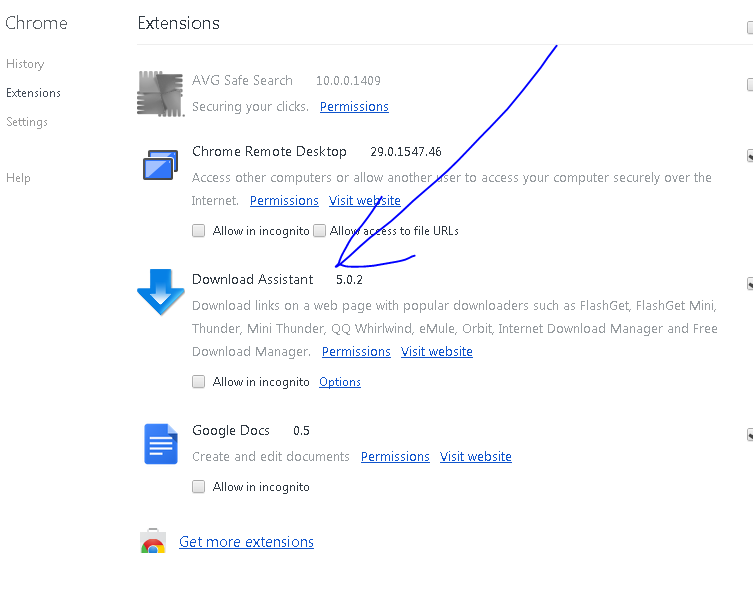
Task: Click the Chrome heading in sidebar
Action: tap(36, 23)
